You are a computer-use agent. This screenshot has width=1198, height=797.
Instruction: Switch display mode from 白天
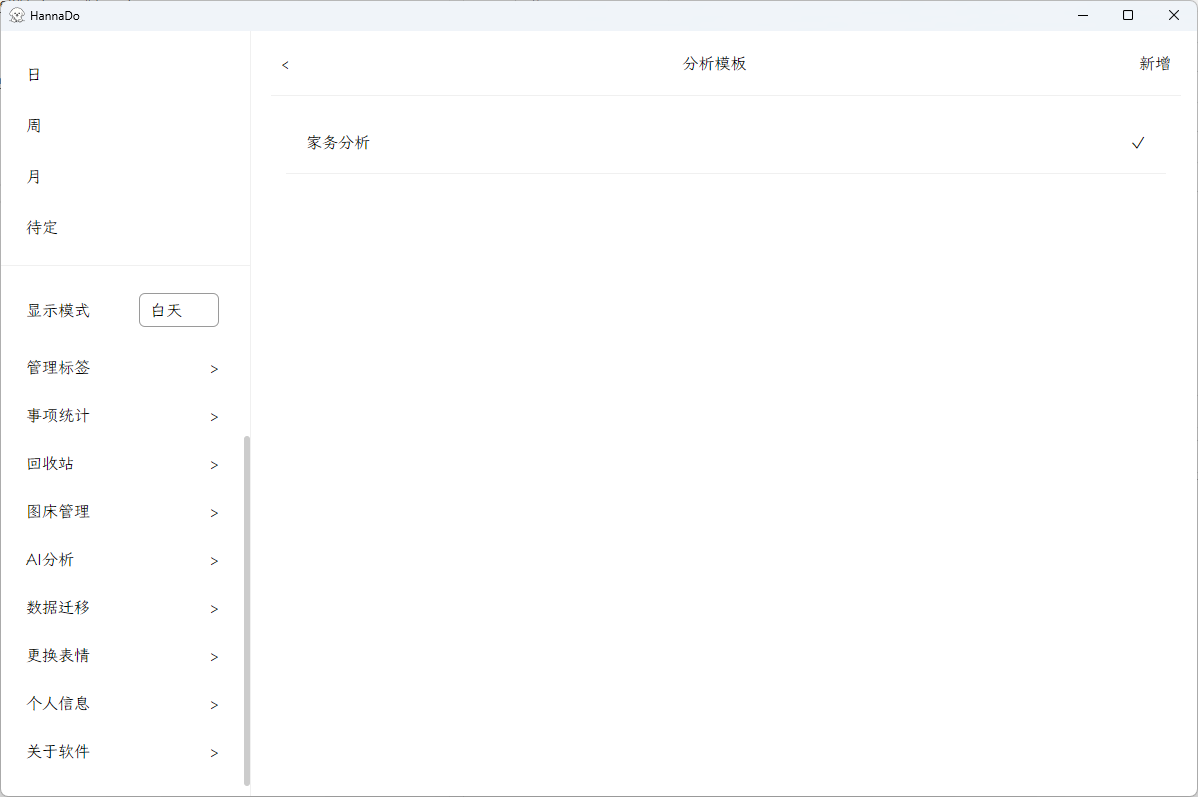[x=178, y=310]
